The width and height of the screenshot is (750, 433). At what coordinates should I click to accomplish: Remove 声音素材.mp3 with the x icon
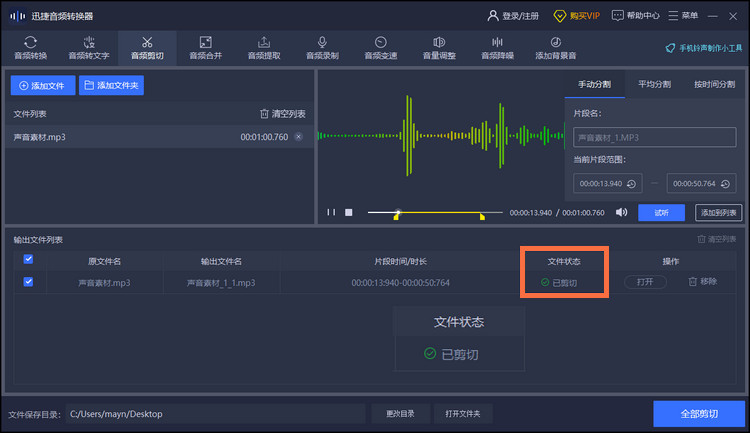pos(298,137)
